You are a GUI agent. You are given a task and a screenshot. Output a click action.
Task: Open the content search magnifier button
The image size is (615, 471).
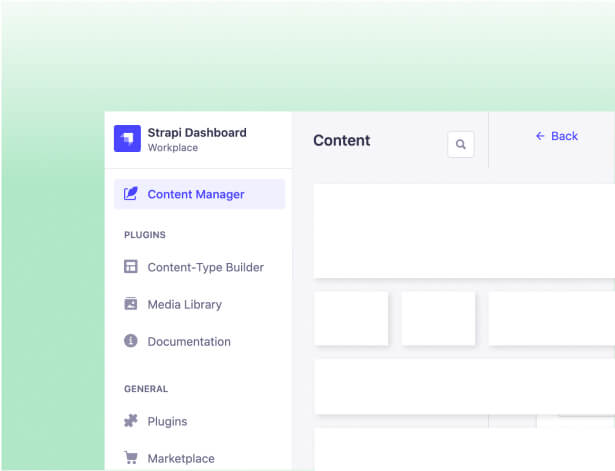[x=460, y=144]
